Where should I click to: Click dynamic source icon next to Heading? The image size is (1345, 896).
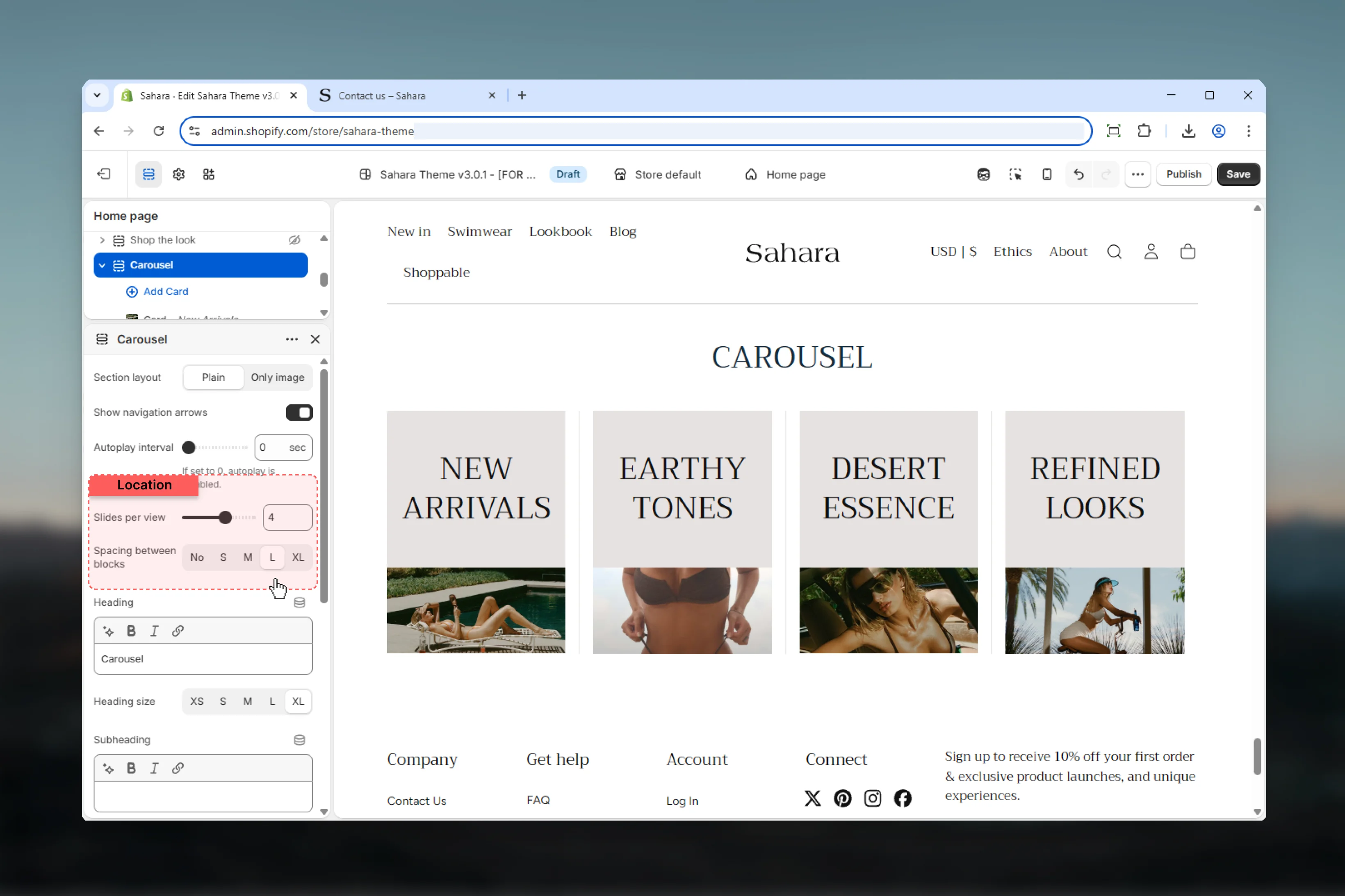click(299, 602)
